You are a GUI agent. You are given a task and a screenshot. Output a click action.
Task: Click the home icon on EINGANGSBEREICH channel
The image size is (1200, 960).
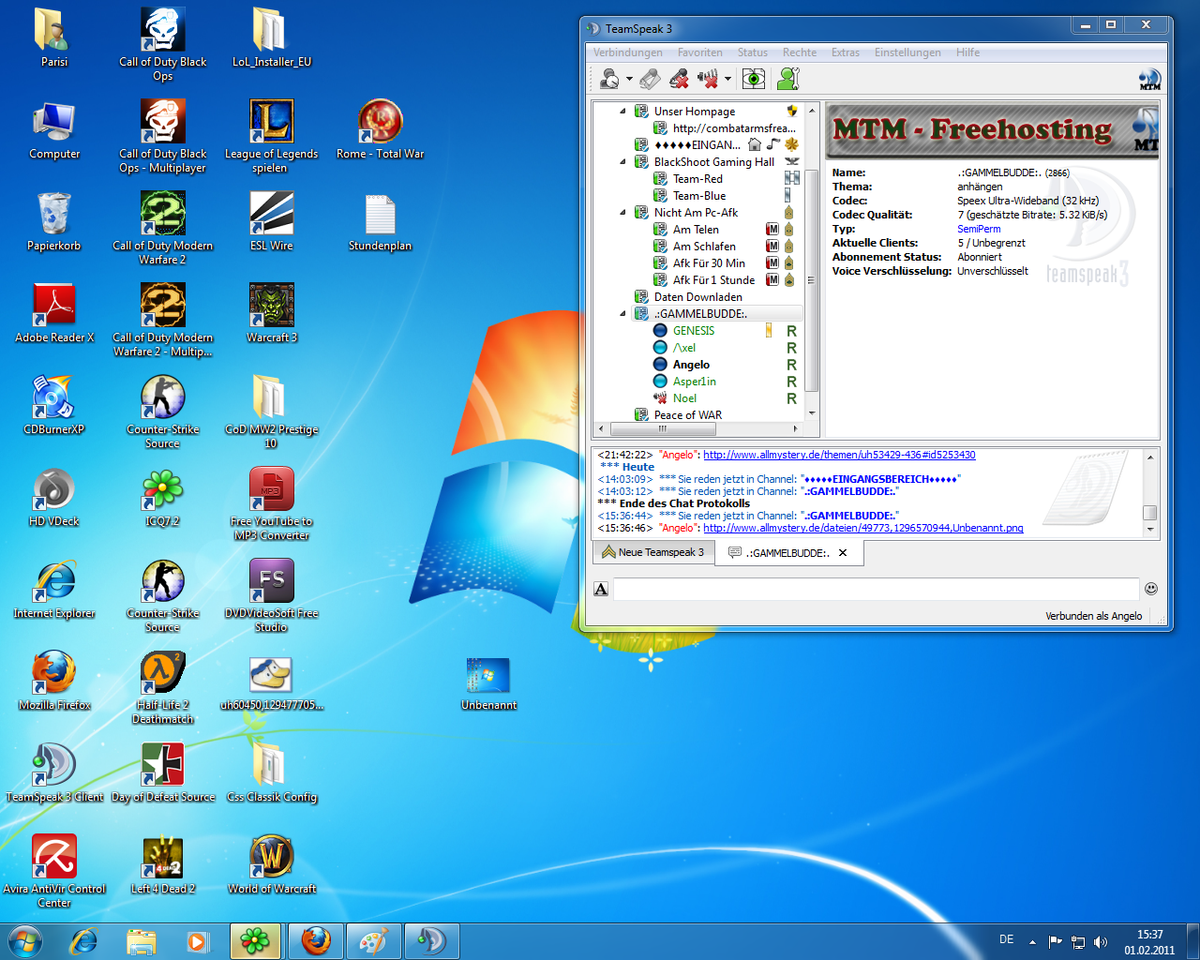pyautogui.click(x=755, y=145)
